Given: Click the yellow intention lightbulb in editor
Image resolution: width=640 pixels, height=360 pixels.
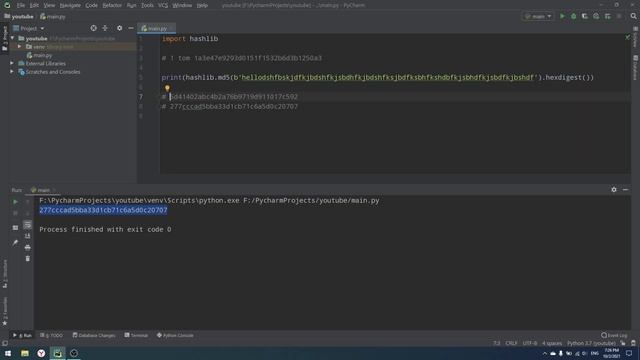Looking at the screenshot, I should coord(167,88).
